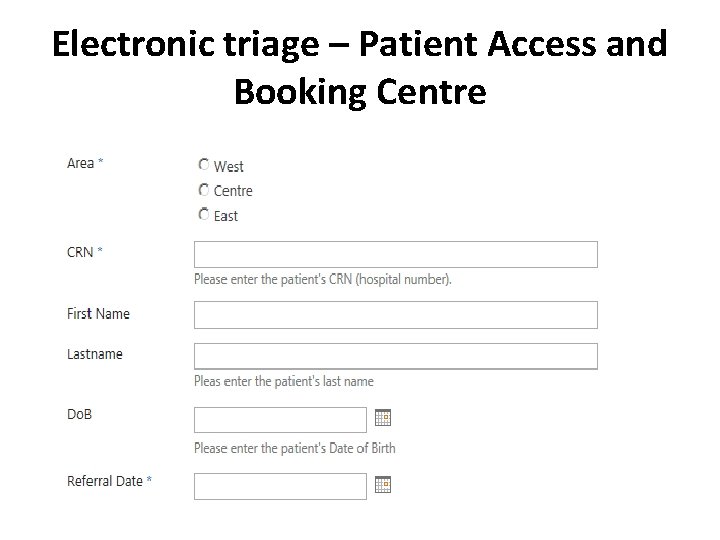Focus the First Name input box
The image size is (720, 540).
point(395,315)
